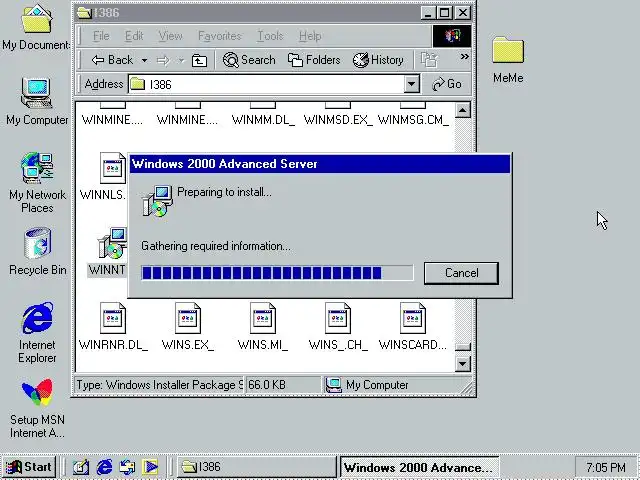Click the 7:05 PM clock
Screen dimensions: 640x480
click(x=606, y=467)
